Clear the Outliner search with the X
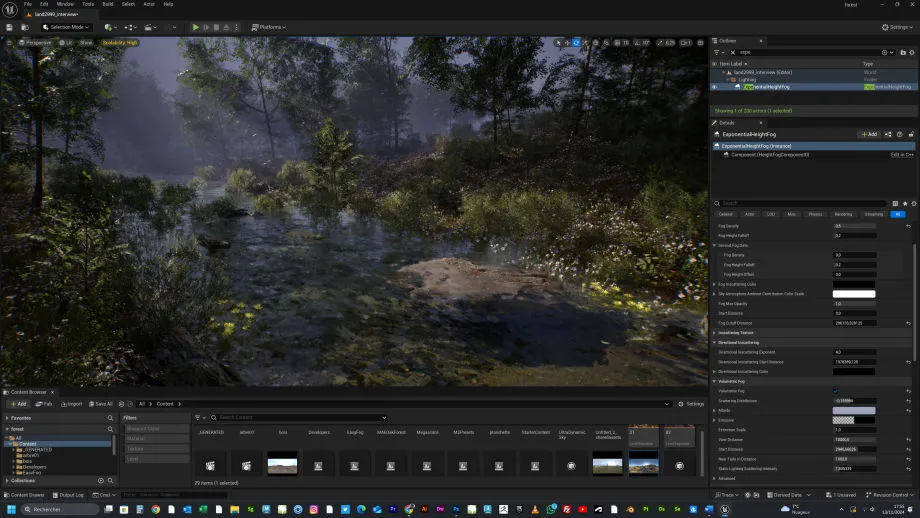Viewport: 920px width, 518px height. [x=733, y=52]
